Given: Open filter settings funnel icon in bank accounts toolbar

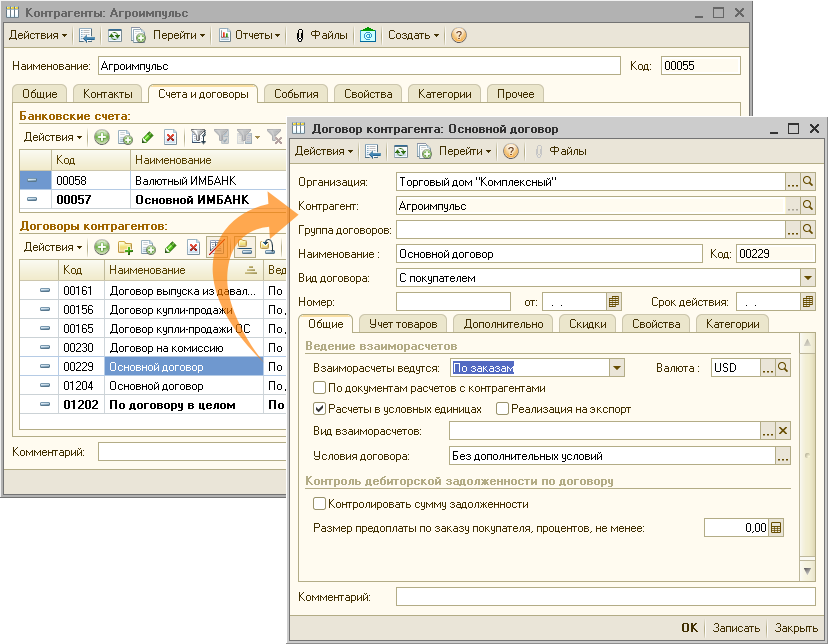Looking at the screenshot, I should [199, 137].
